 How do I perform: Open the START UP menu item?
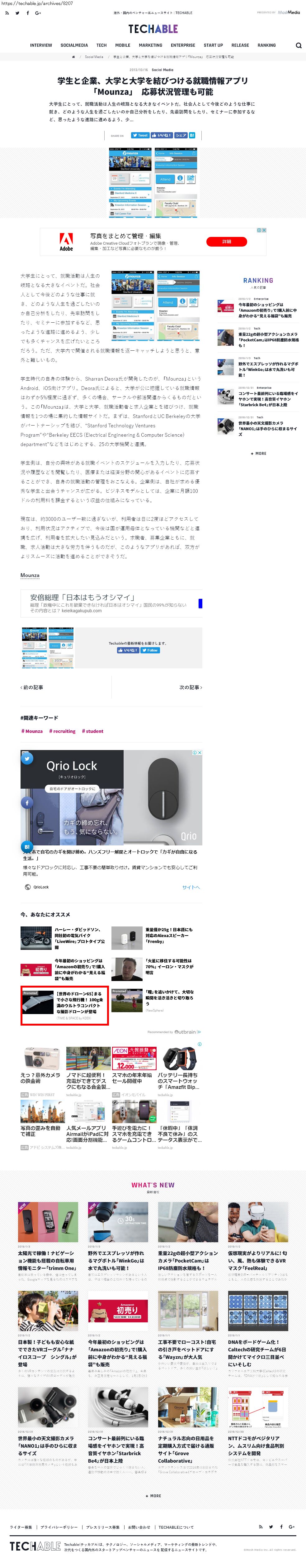tap(213, 45)
